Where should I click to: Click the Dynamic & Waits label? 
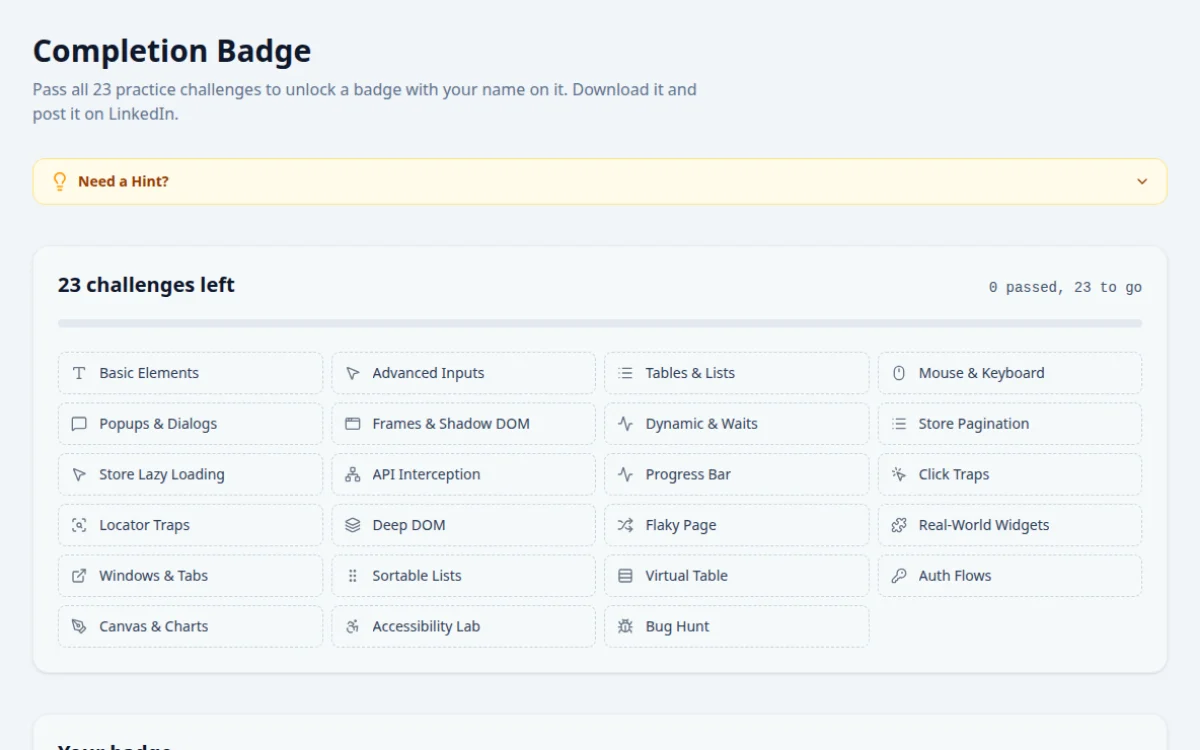click(702, 424)
